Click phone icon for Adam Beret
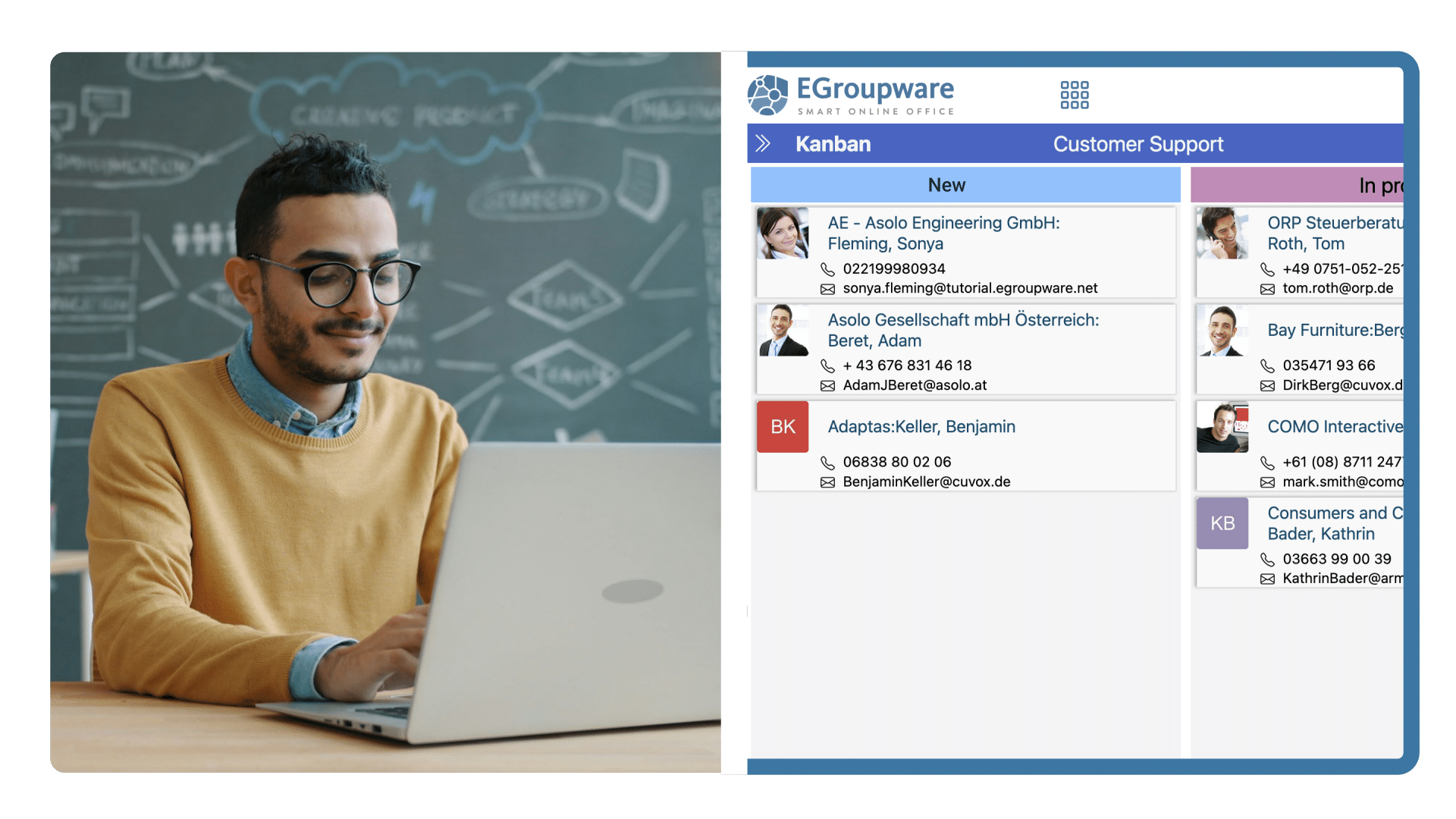Image resolution: width=1456 pixels, height=819 pixels. pyautogui.click(x=827, y=366)
